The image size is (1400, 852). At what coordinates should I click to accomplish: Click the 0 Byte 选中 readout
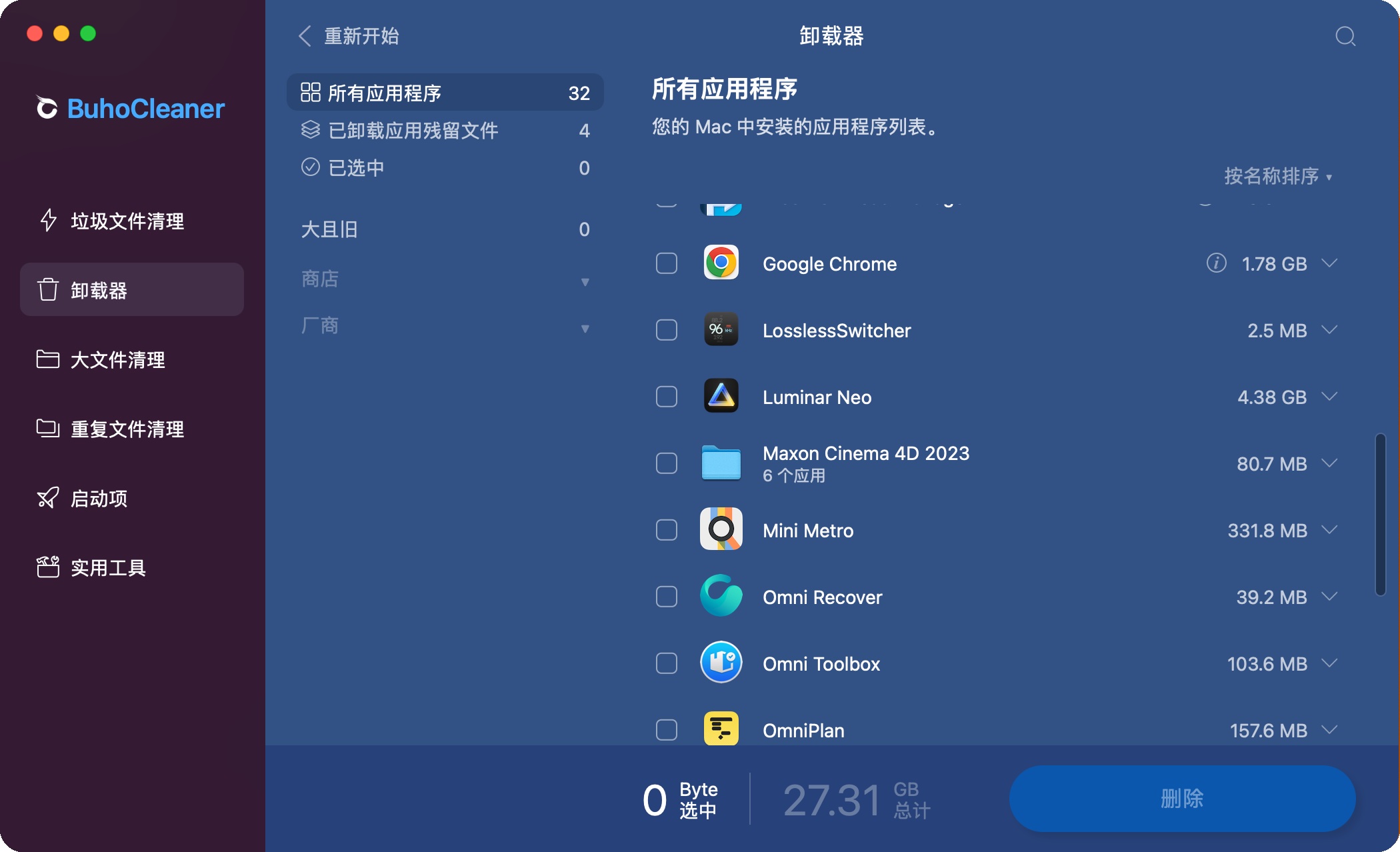pyautogui.click(x=680, y=799)
